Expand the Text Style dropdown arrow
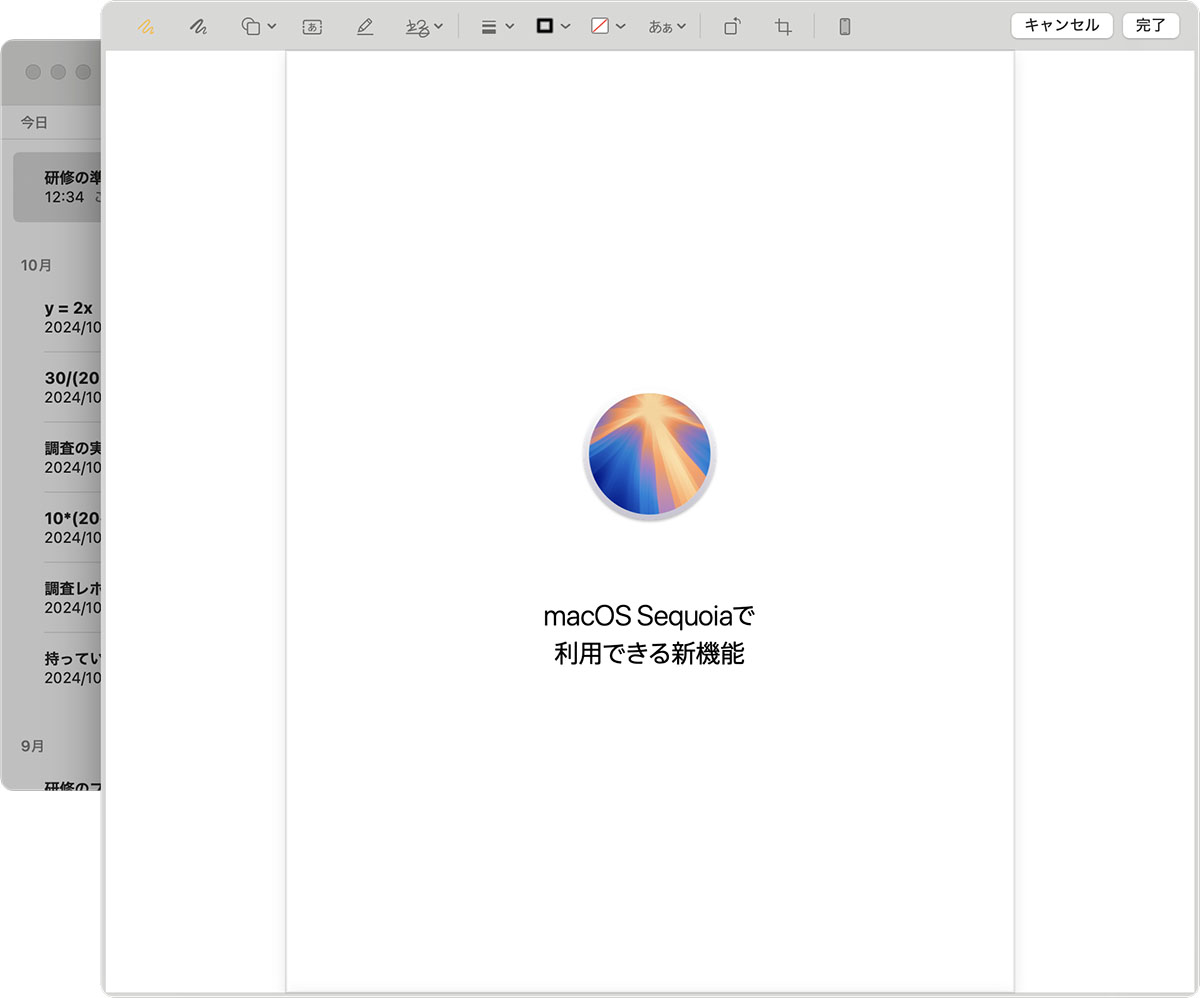1200x998 pixels. point(682,27)
